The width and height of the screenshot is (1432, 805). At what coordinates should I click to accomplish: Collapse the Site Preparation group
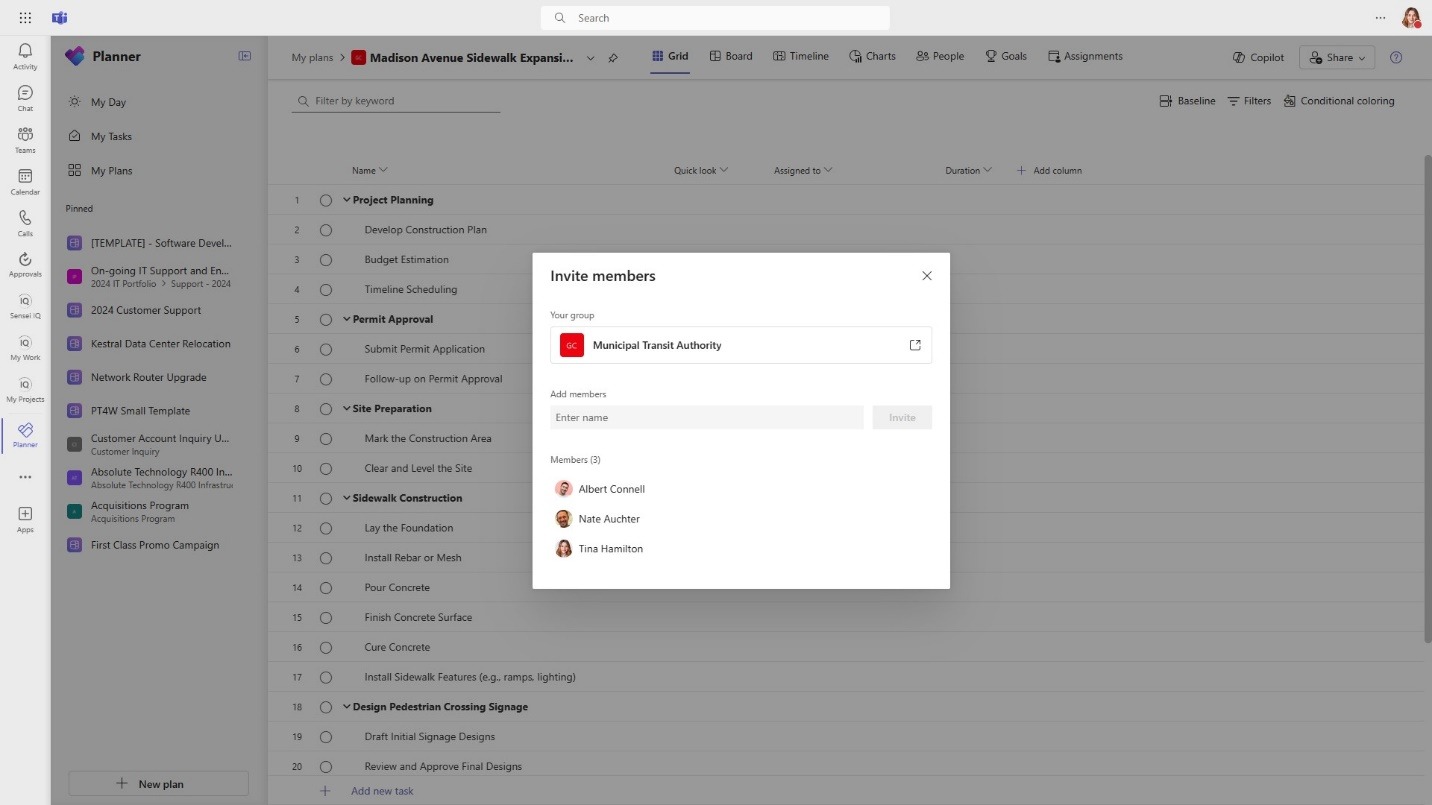pos(347,409)
